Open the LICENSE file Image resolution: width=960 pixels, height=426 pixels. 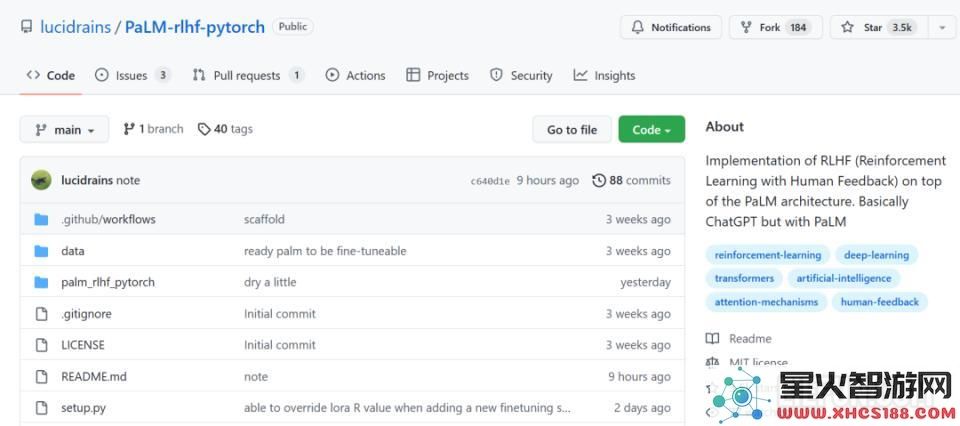(83, 345)
